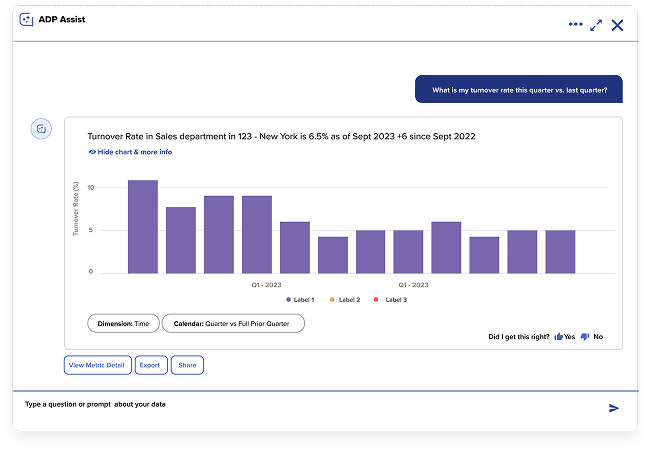Viewport: 650px width, 452px height.
Task: Select the last bar in the turnover chart
Action: 560,252
